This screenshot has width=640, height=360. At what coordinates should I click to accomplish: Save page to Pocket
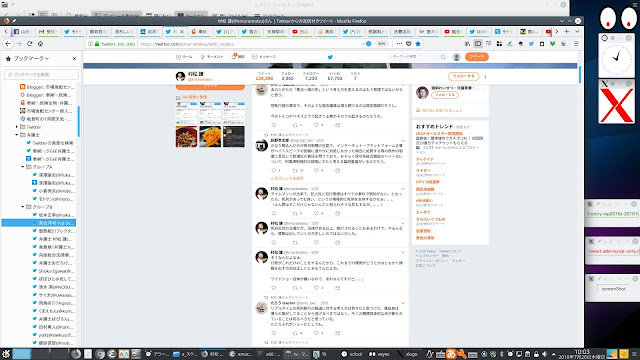409,44
